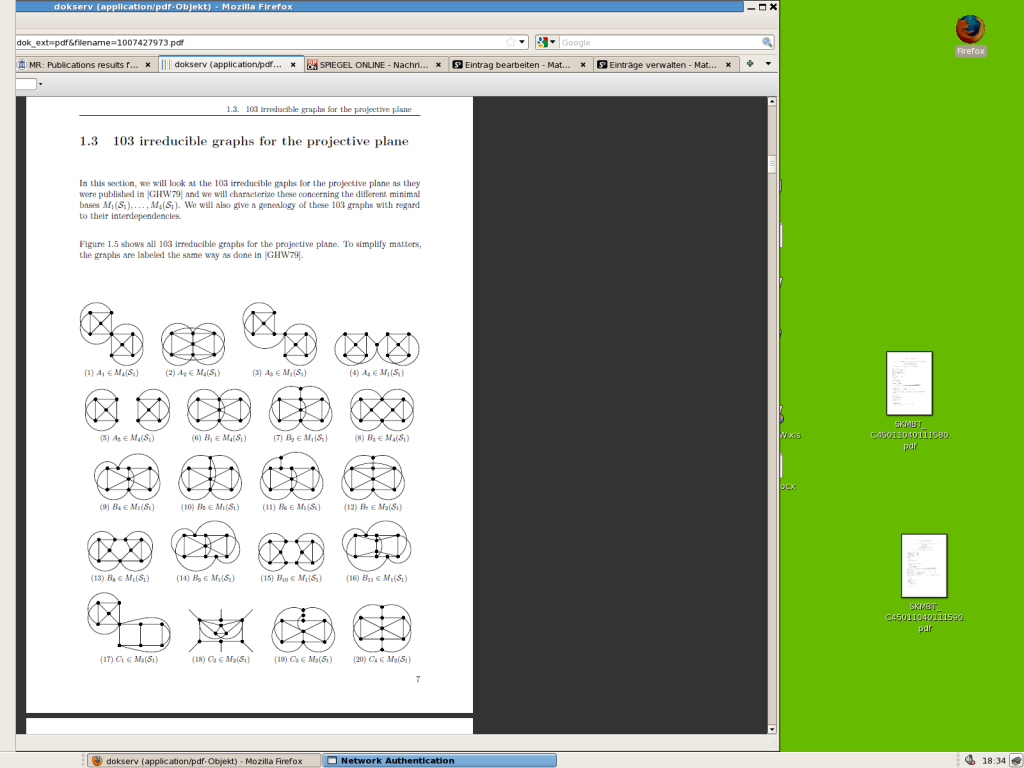Click the volume icon in the system tray
This screenshot has width=1024, height=768.
coord(969,760)
